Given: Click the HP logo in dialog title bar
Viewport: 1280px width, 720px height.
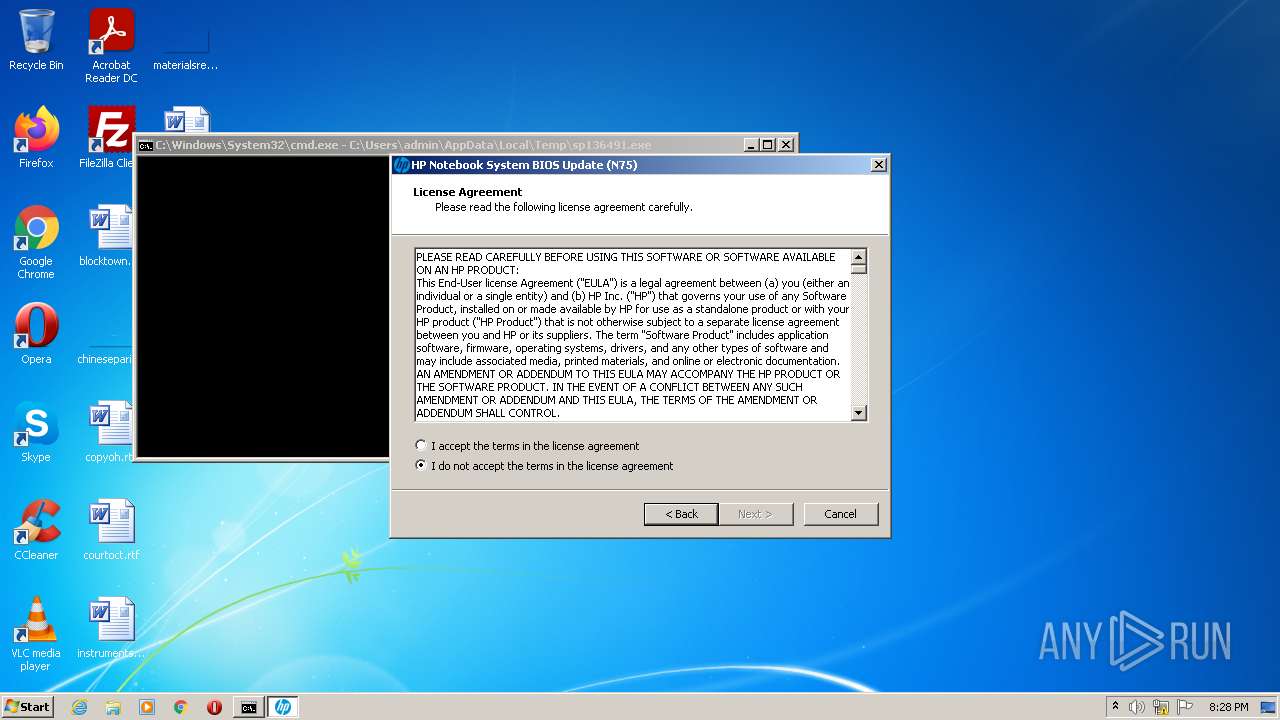Looking at the screenshot, I should tap(401, 165).
